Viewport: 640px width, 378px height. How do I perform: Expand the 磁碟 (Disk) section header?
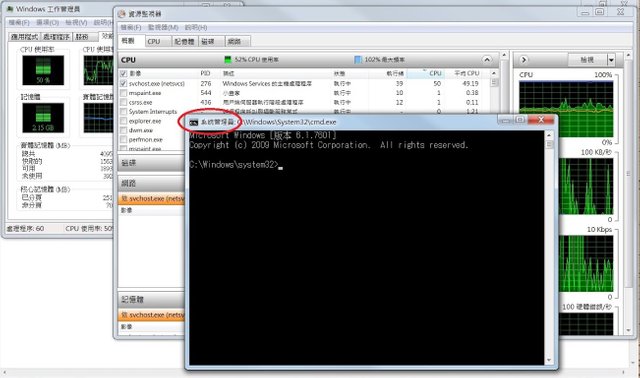[x=151, y=163]
